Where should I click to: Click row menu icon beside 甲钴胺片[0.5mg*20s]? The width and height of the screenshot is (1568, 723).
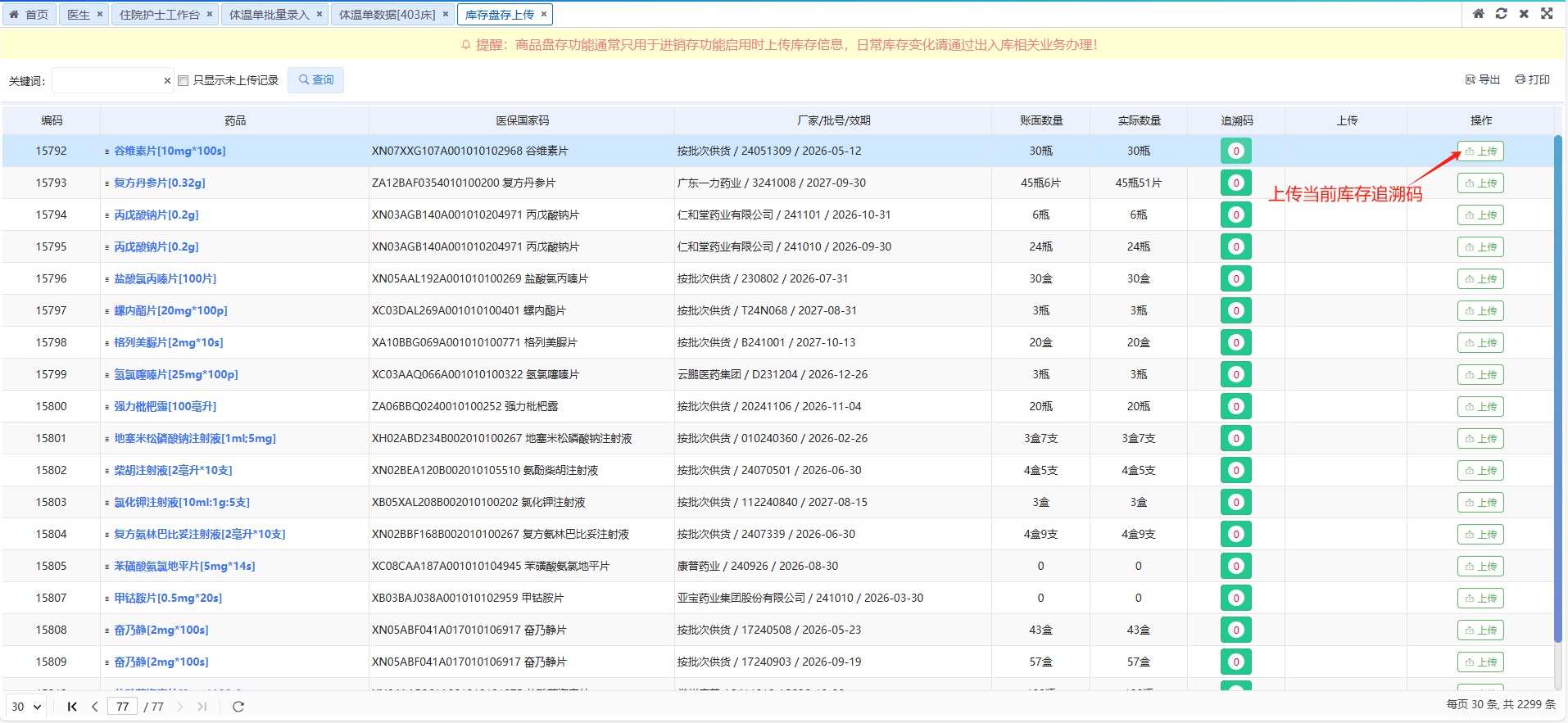tap(107, 599)
